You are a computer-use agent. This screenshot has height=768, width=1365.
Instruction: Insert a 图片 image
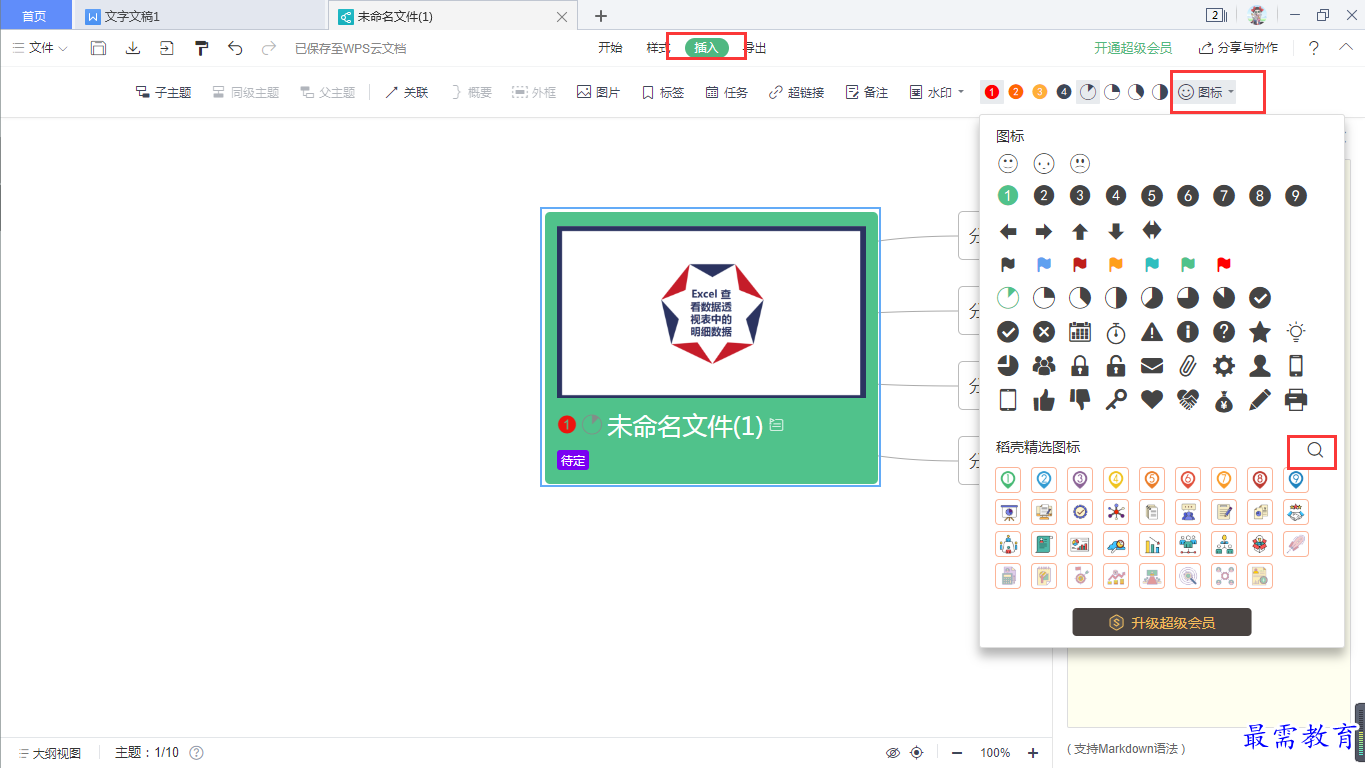[598, 92]
